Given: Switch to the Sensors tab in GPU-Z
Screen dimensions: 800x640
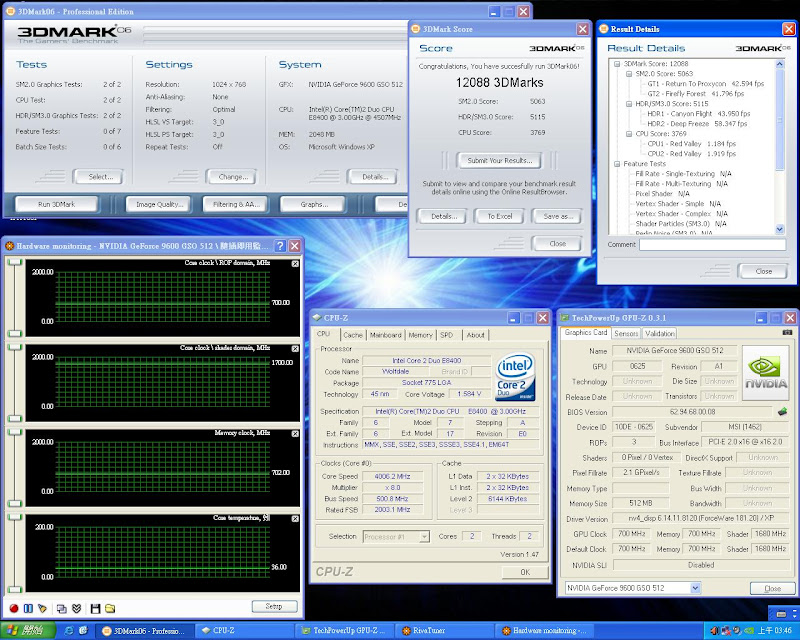Looking at the screenshot, I should coord(626,333).
